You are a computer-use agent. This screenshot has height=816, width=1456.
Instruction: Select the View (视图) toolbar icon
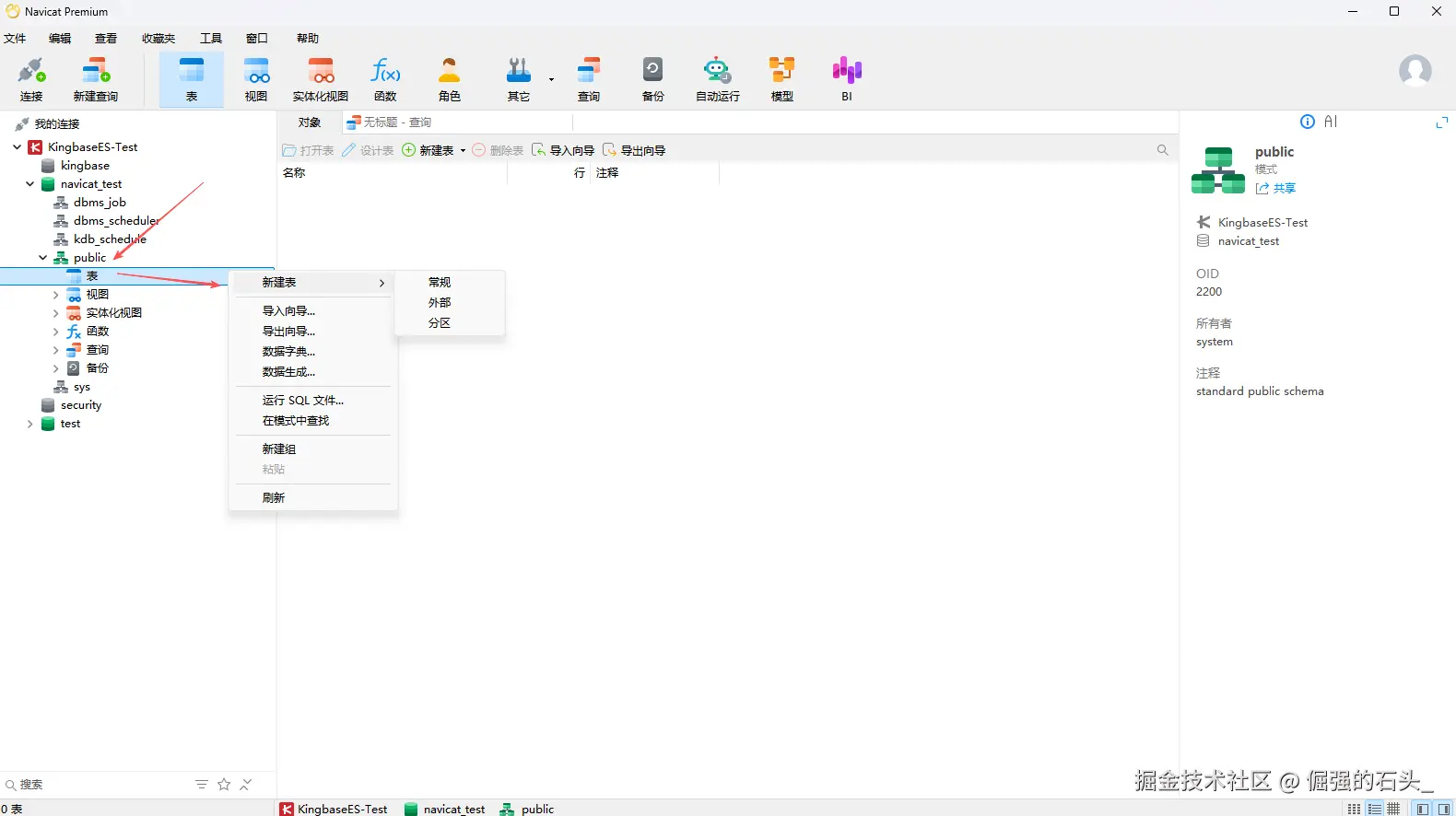click(256, 79)
